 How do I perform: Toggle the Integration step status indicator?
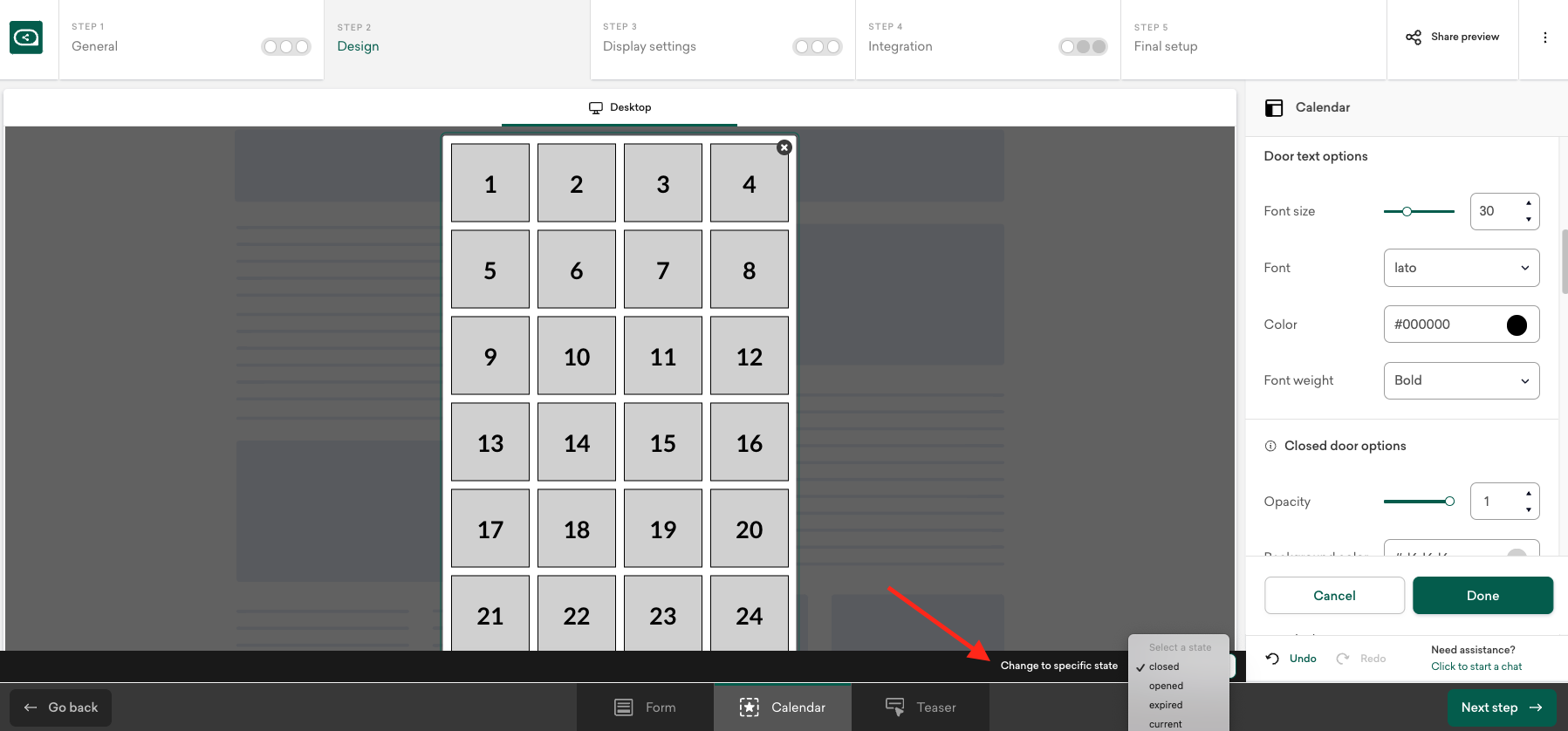(x=1083, y=47)
